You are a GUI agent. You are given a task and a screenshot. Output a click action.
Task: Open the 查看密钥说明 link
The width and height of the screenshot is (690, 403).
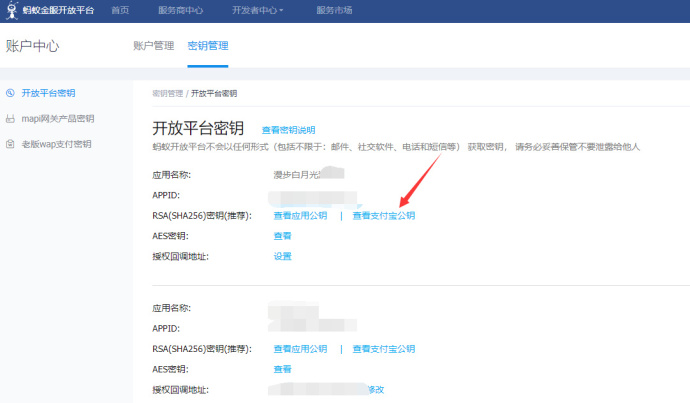tap(288, 130)
